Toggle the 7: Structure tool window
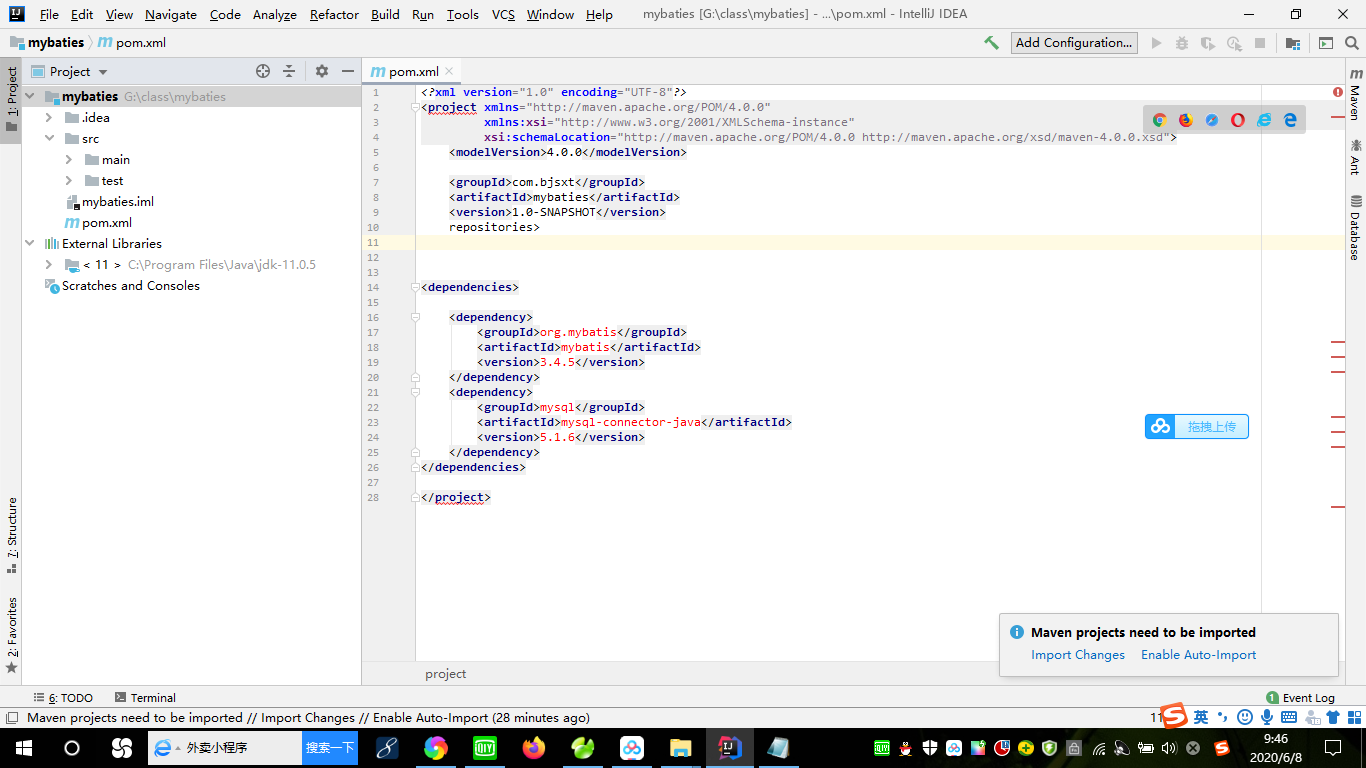 click(x=11, y=535)
